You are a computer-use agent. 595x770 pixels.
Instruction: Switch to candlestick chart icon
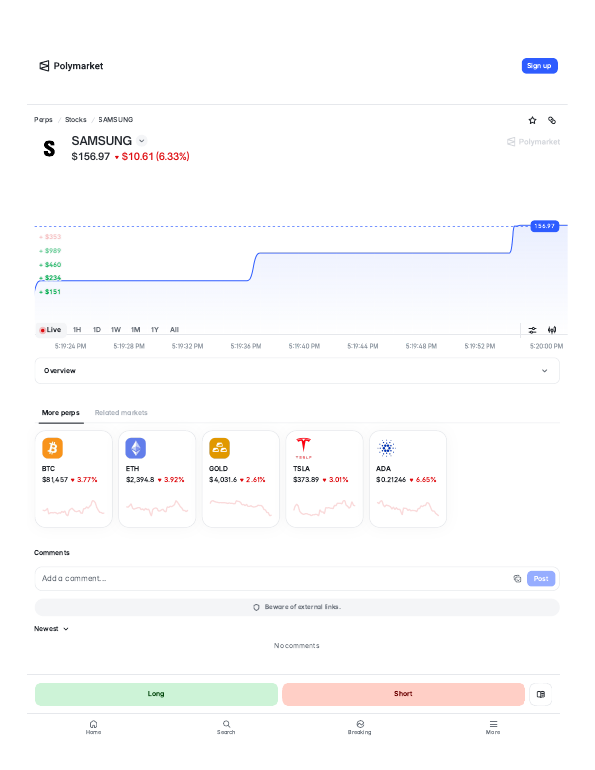click(x=552, y=330)
